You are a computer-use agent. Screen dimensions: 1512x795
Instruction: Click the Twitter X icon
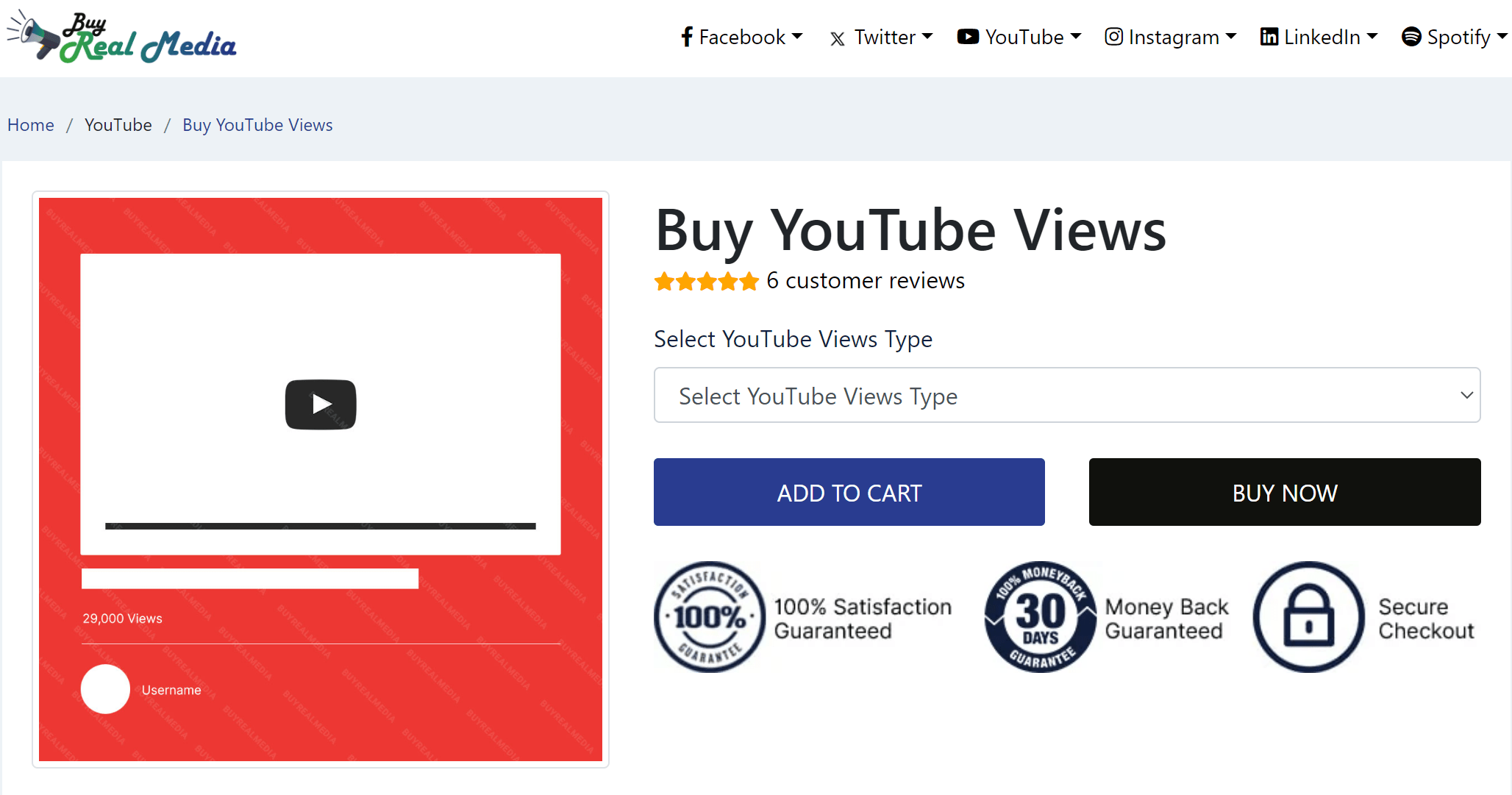pyautogui.click(x=837, y=38)
